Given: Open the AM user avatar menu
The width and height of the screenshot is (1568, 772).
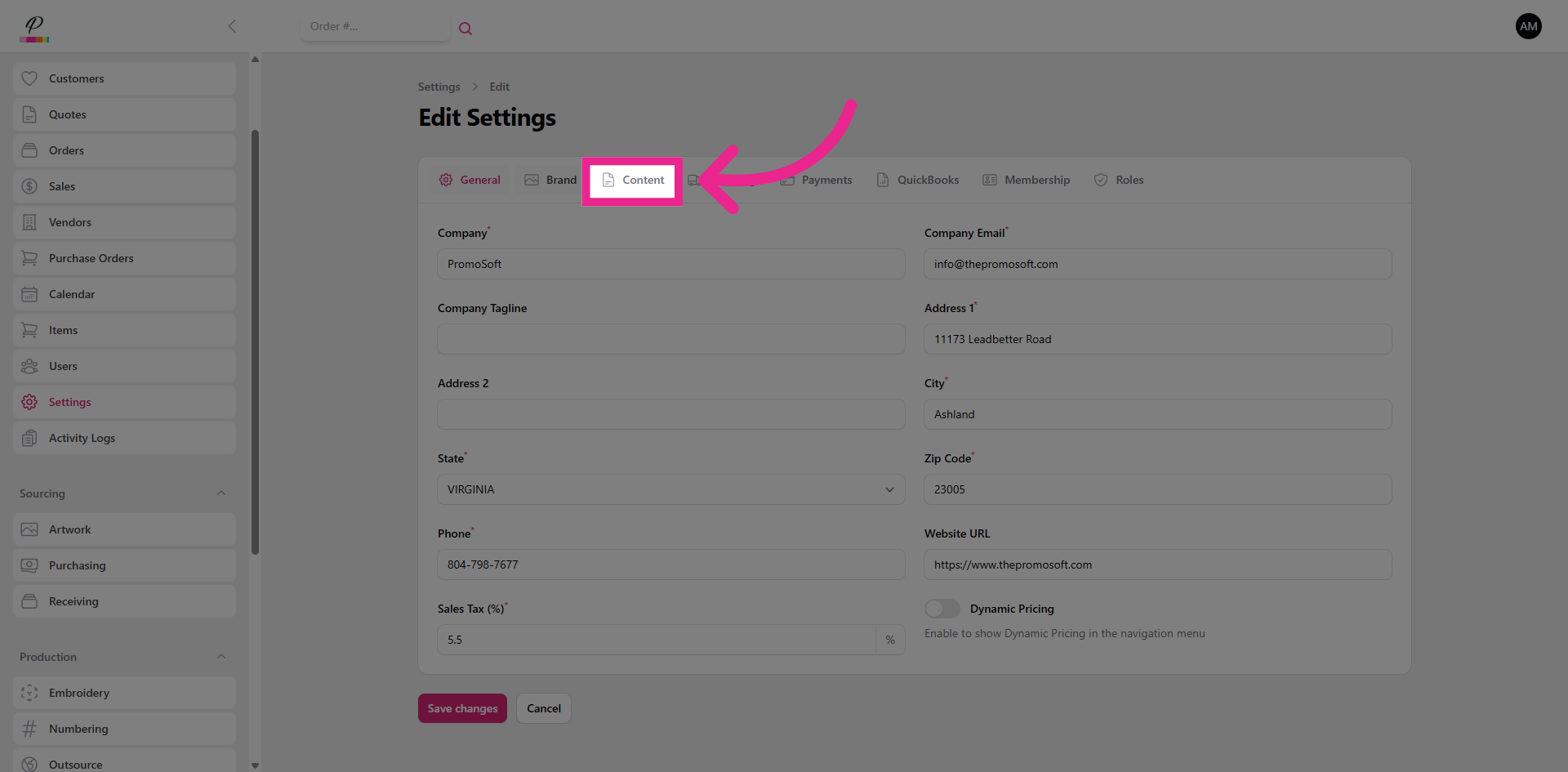Looking at the screenshot, I should click(x=1528, y=26).
